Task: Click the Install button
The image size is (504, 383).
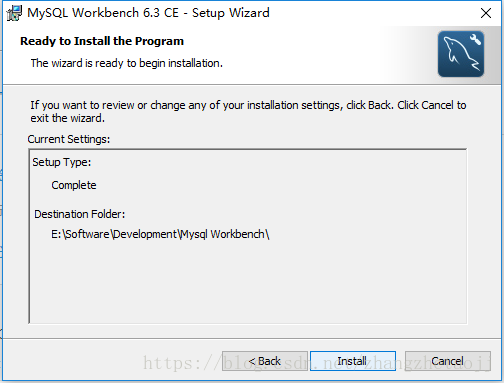Action: 353,361
